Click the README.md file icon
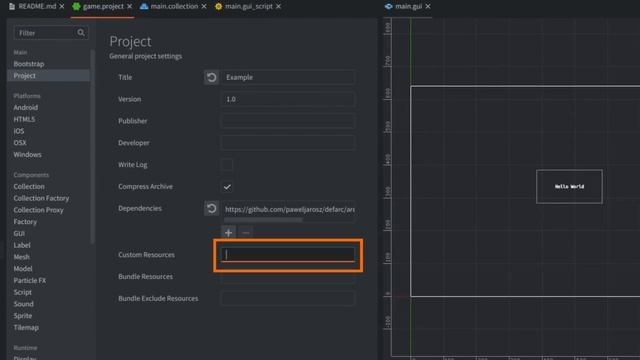 tap(12, 7)
